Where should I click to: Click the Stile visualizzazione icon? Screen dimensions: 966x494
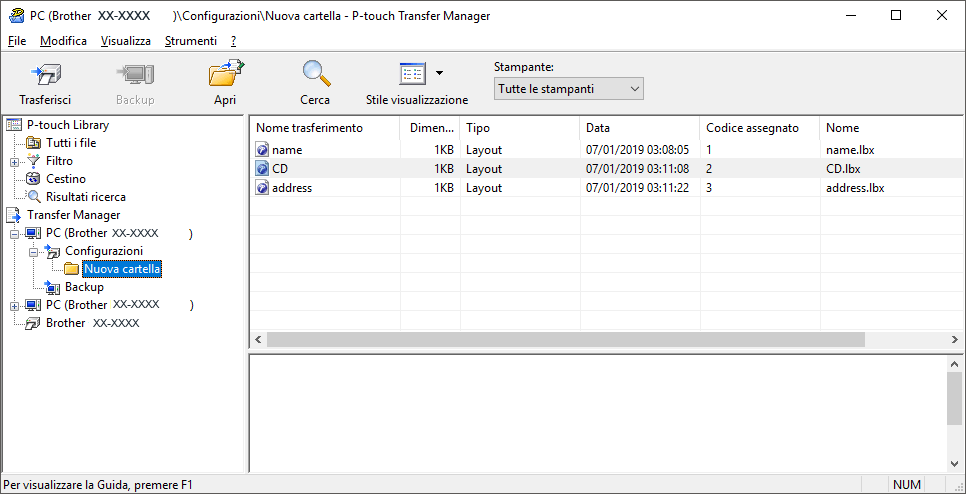pos(413,73)
